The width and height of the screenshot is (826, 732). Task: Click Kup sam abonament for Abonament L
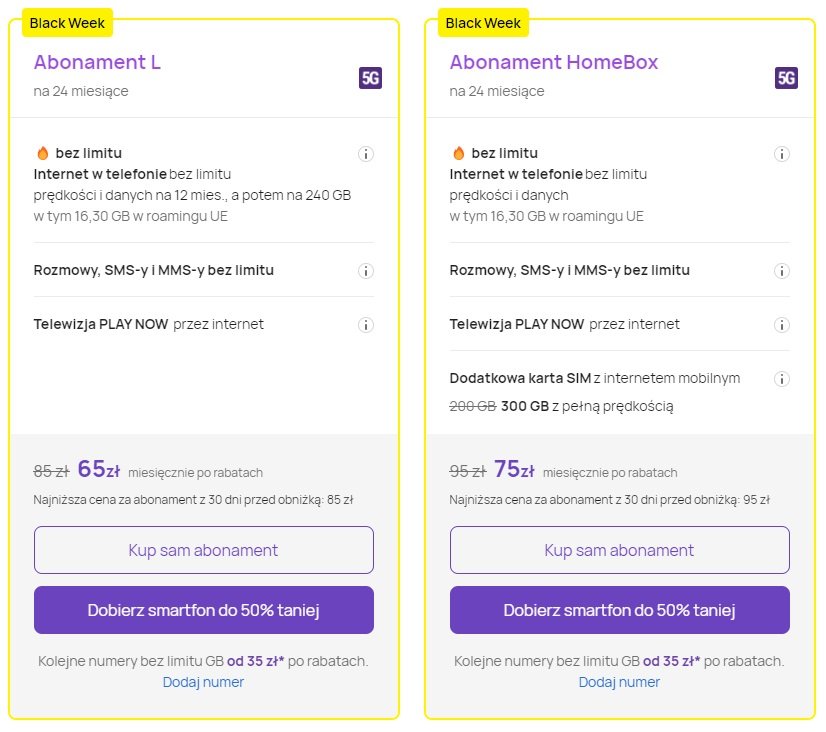[204, 550]
